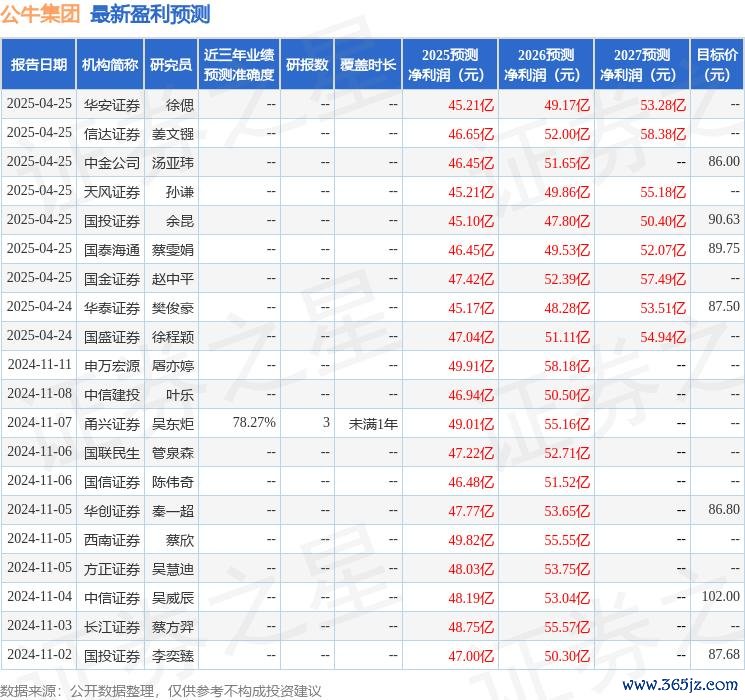Screen dimensions: 745x700
Task: Click 长江证券 institution cell
Action: (112, 627)
